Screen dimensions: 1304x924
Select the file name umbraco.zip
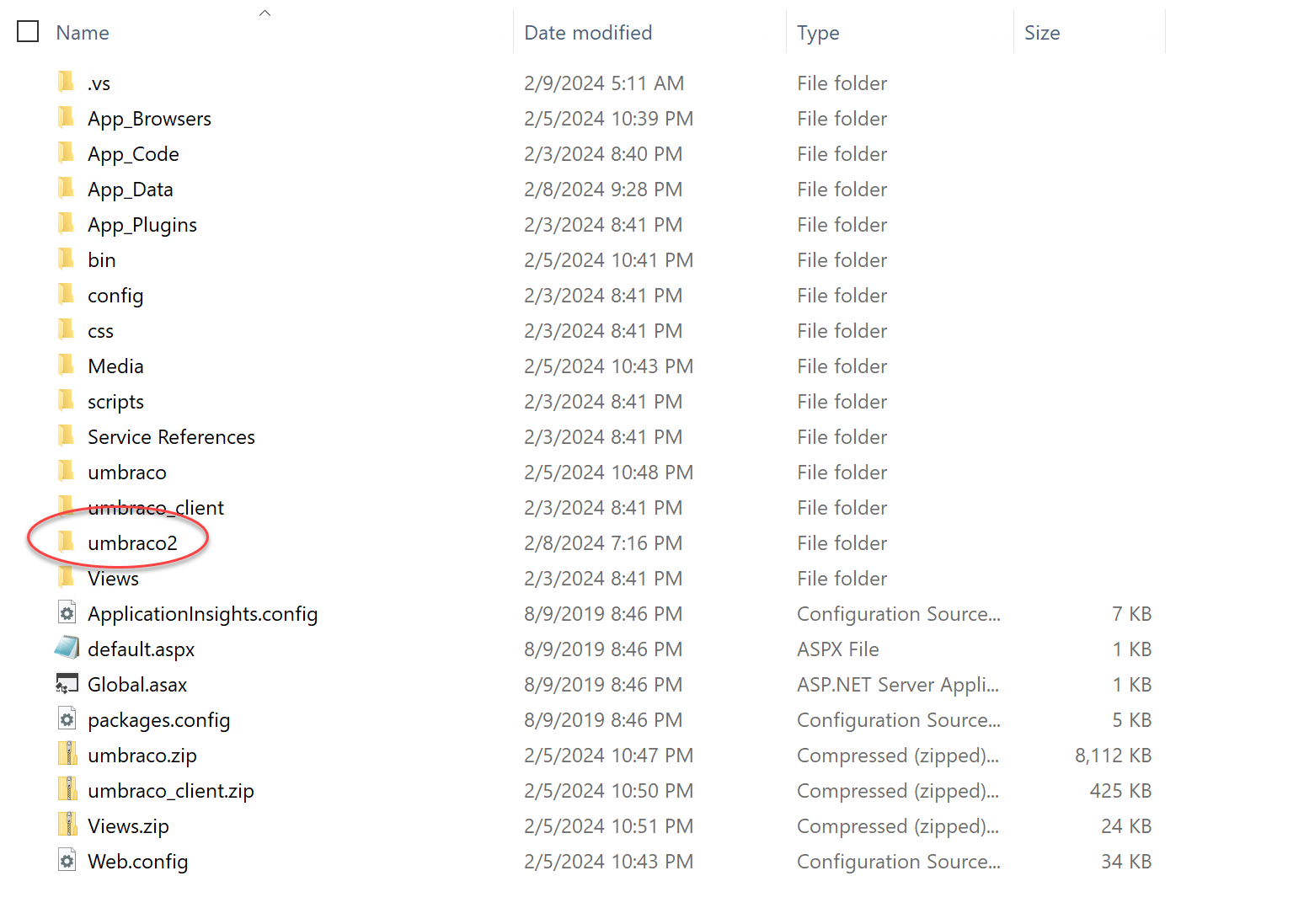pyautogui.click(x=142, y=756)
